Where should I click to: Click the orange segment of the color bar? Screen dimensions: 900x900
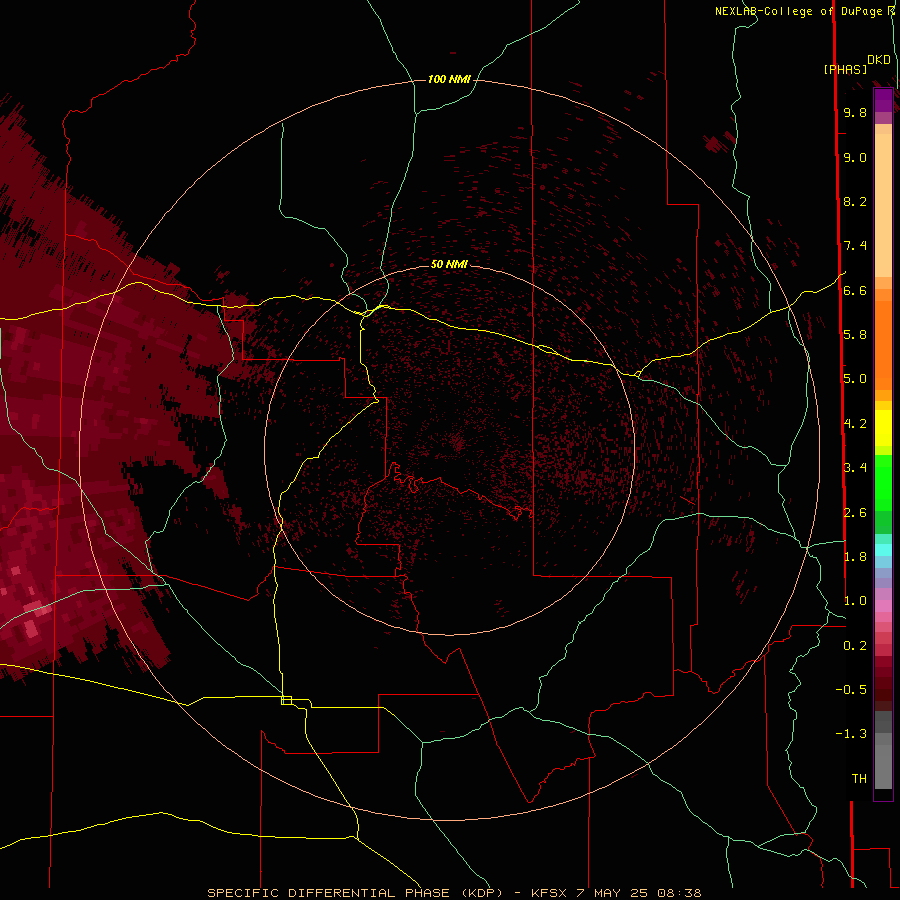[883, 346]
